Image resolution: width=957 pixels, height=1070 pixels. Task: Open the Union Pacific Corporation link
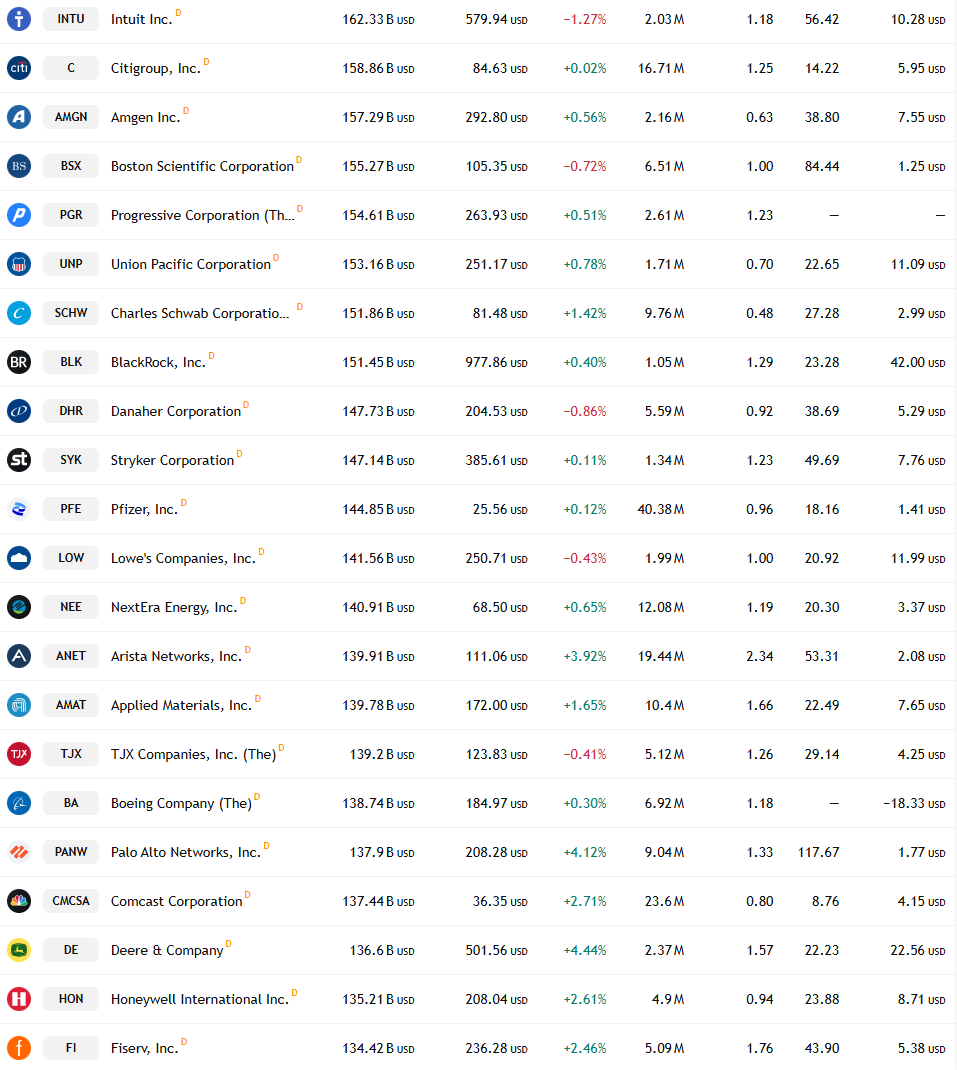190,265
